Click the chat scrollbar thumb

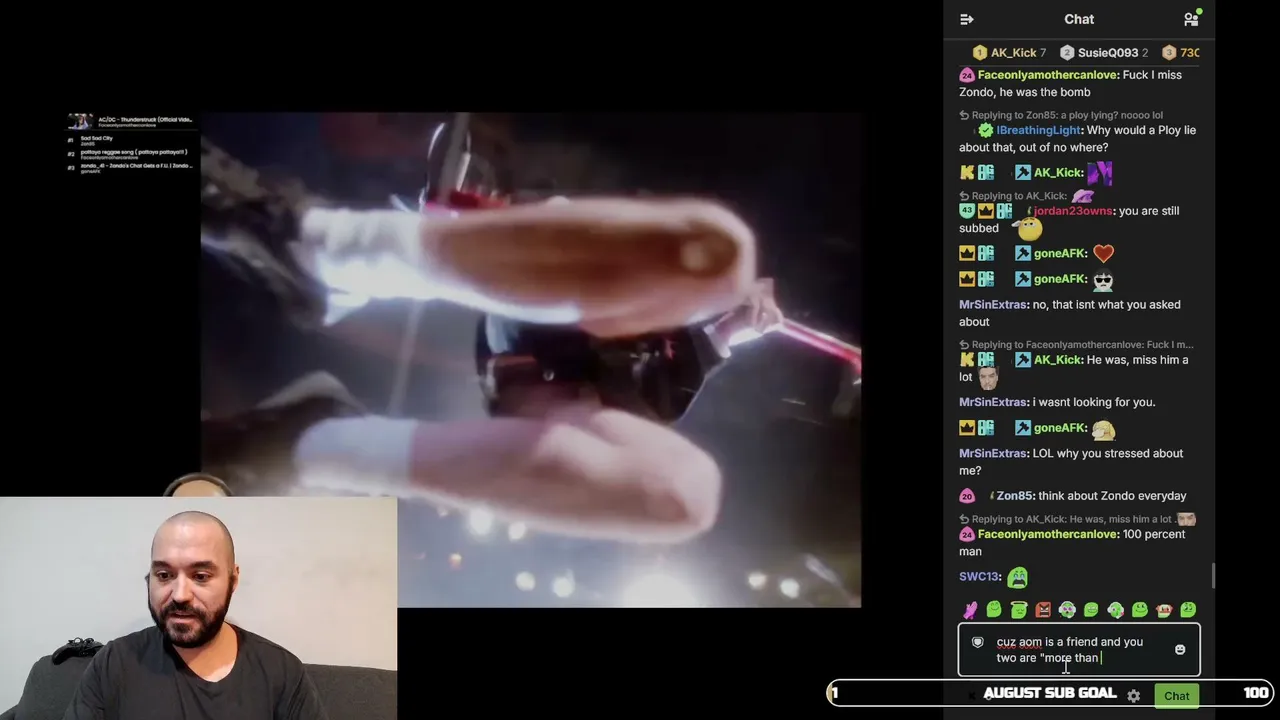click(x=1213, y=576)
